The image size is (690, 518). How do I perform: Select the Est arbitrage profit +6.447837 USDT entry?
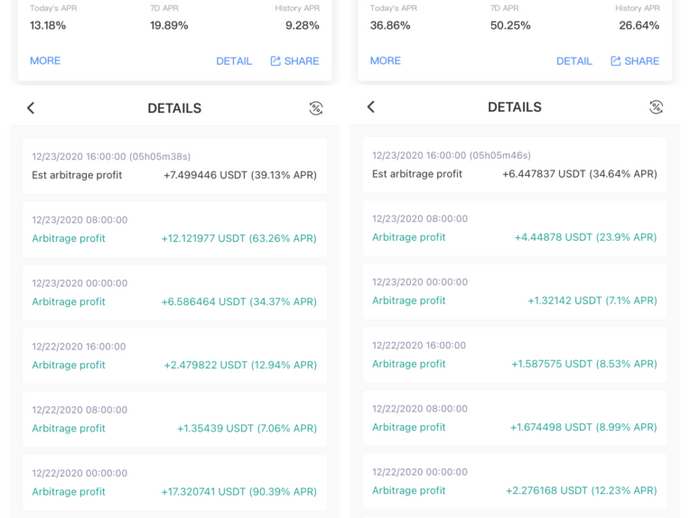point(514,165)
